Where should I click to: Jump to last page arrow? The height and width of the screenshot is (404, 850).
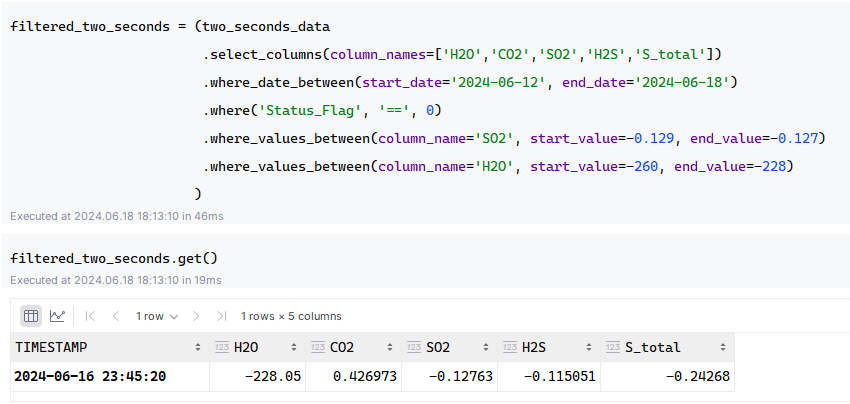221,316
